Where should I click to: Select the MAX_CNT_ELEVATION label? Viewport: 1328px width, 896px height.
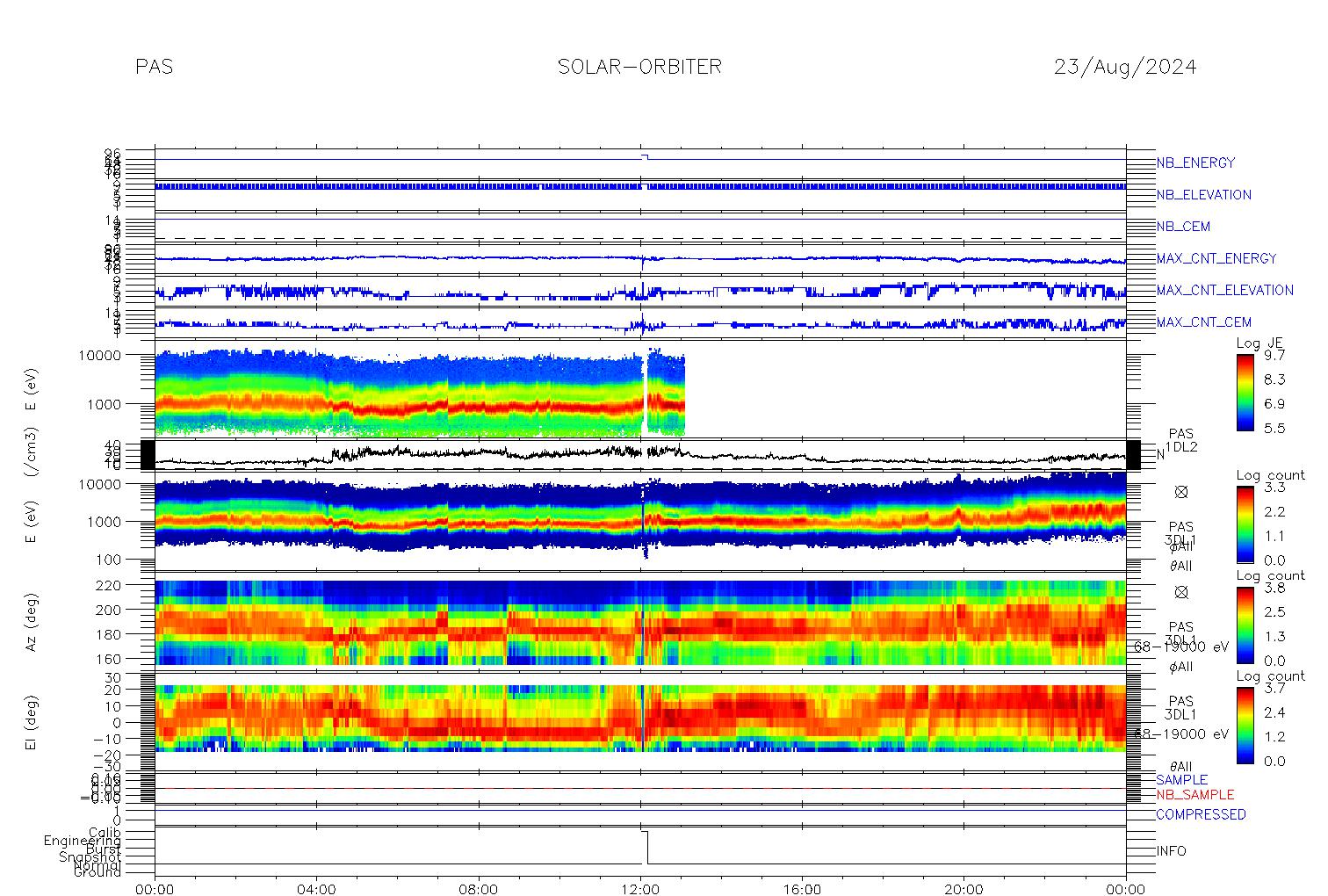(1224, 290)
